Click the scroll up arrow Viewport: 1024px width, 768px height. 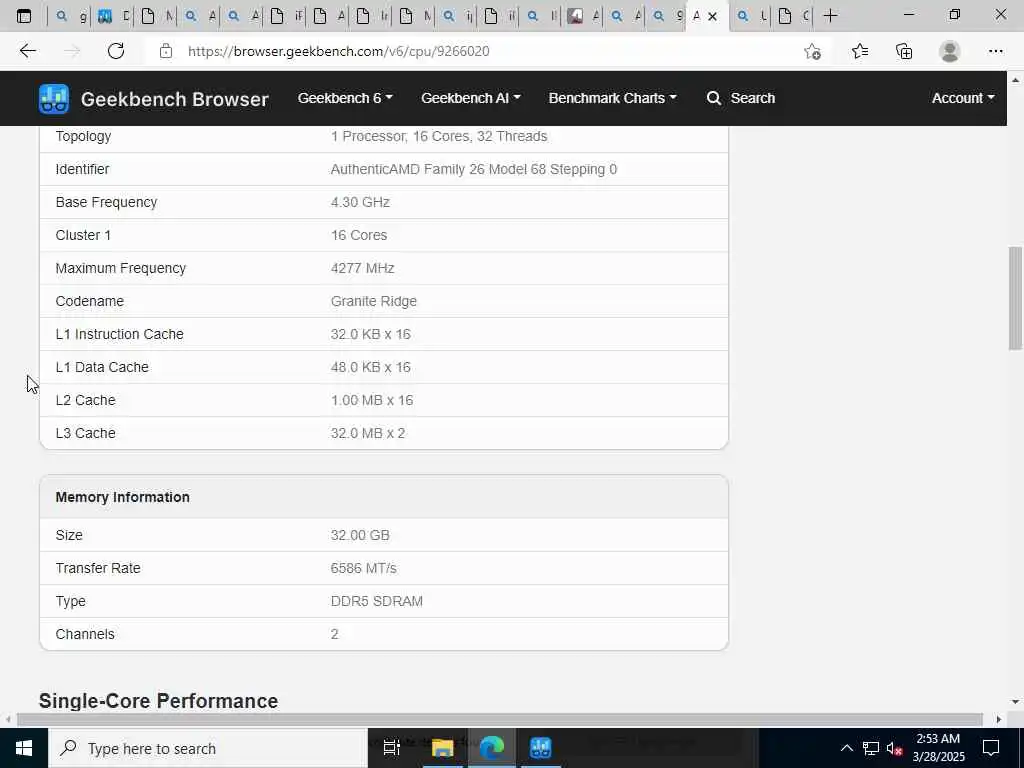point(1015,80)
